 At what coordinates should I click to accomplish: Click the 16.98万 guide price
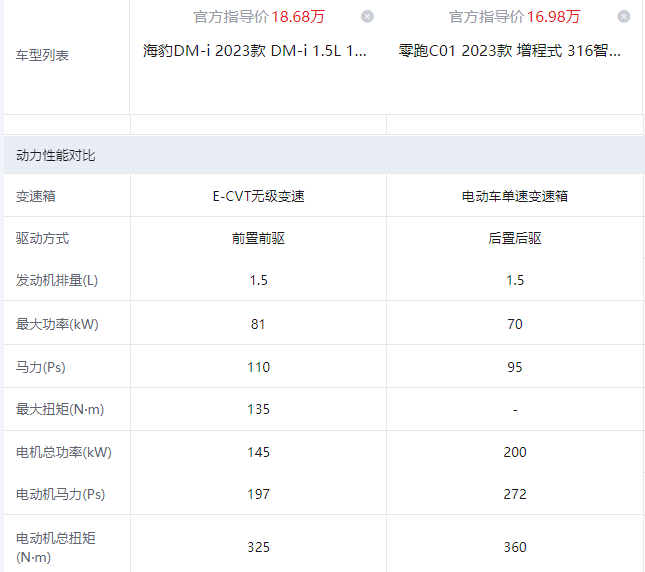coord(553,17)
